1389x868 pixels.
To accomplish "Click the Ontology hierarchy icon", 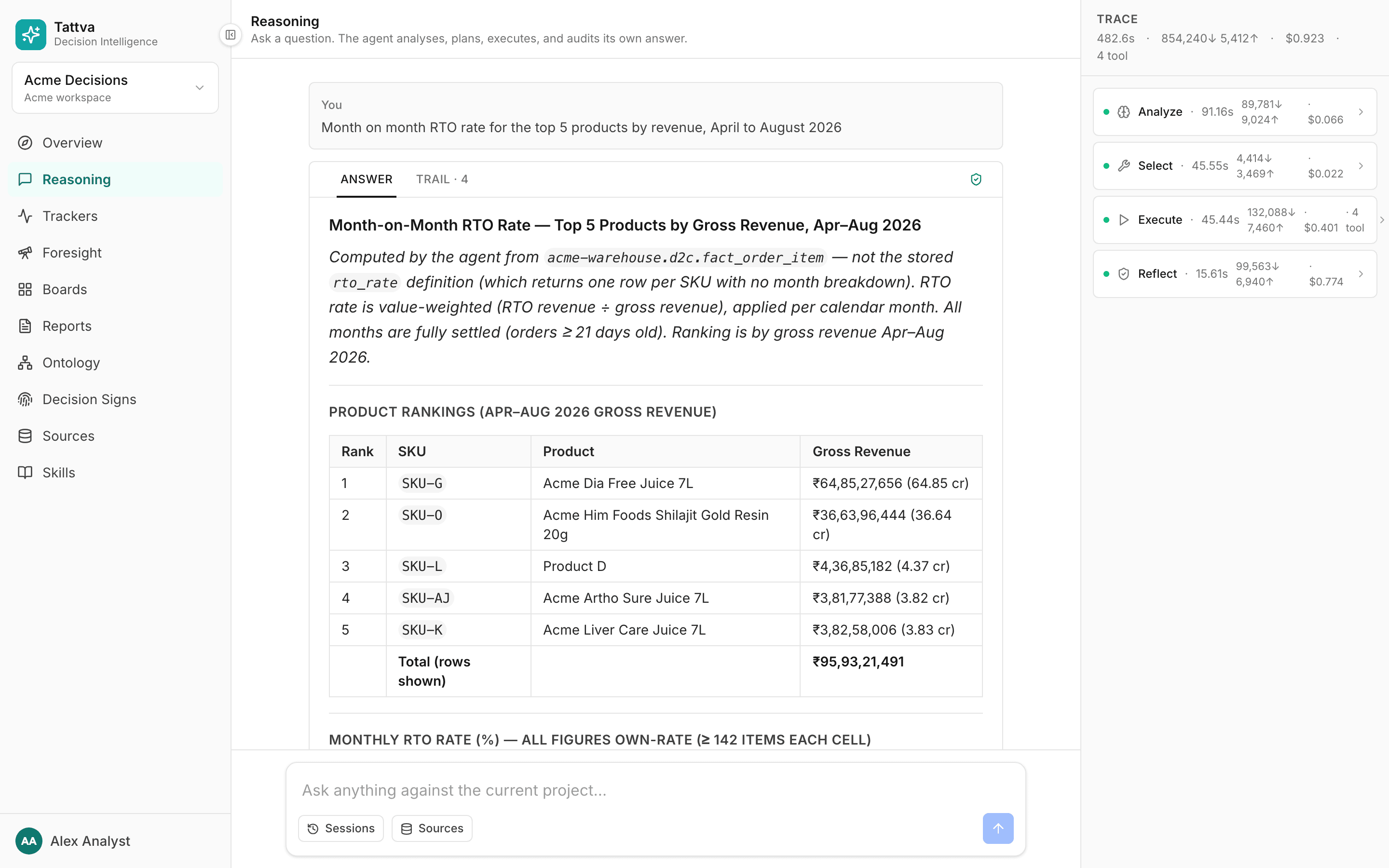I will (25, 363).
